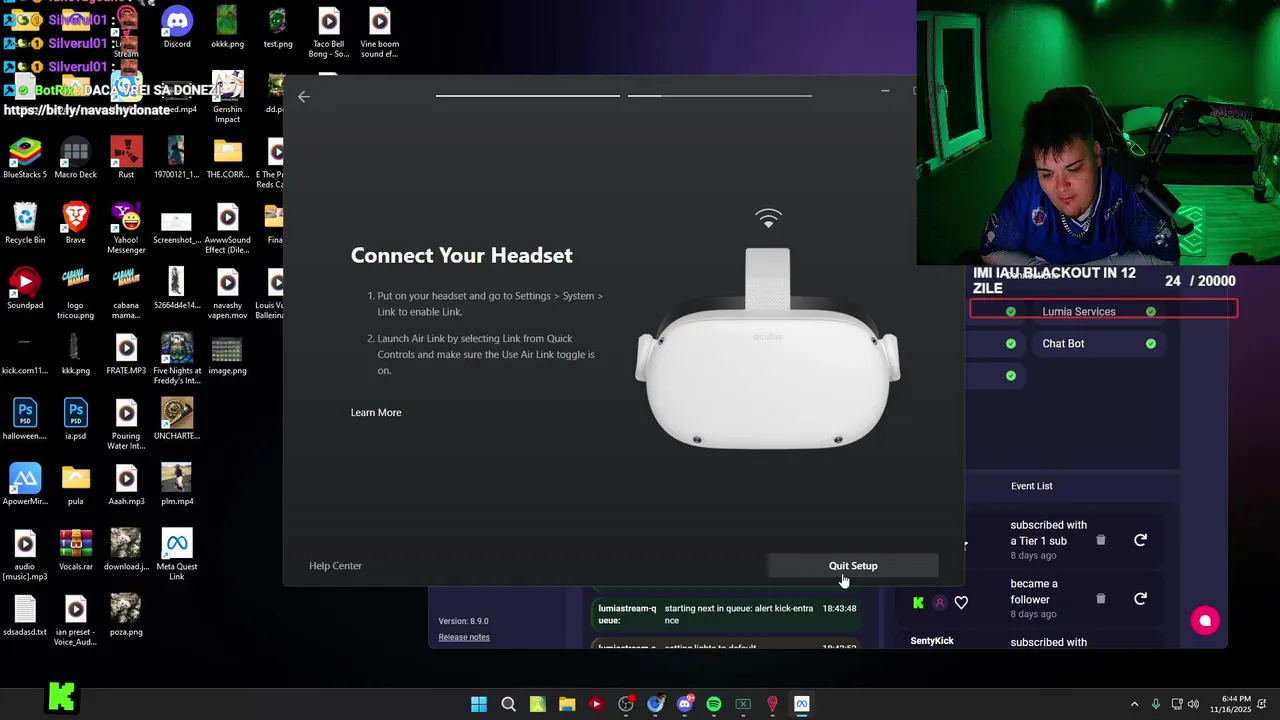This screenshot has height=720, width=1280.
Task: Open the clock and date panel
Action: click(1230, 704)
